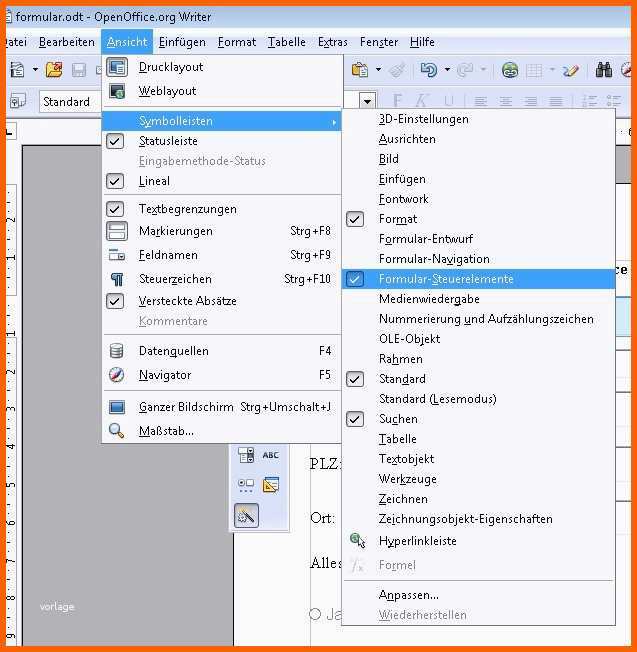Click the new document toolbar icon
The image size is (637, 652).
tap(17, 70)
